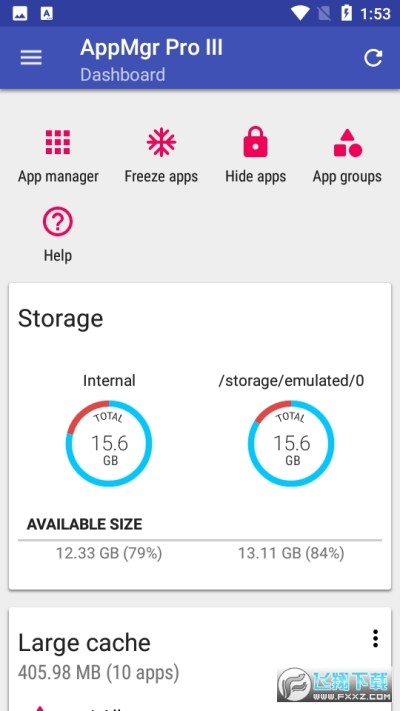Tap the Wi-Fi status bar icon
This screenshot has width=400, height=711.
(x=300, y=14)
